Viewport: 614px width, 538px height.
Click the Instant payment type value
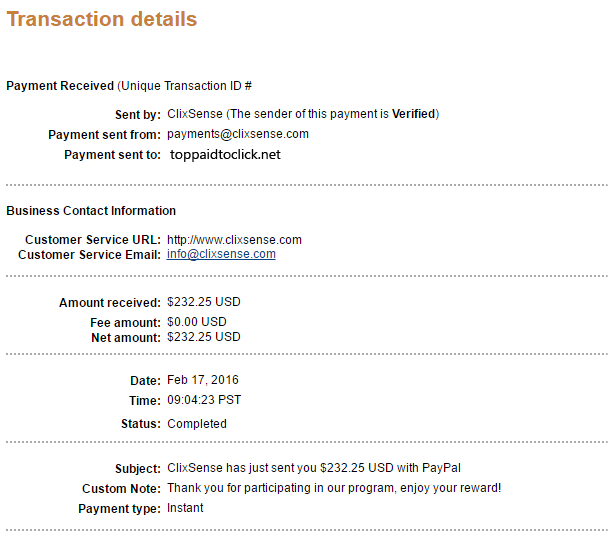185,508
